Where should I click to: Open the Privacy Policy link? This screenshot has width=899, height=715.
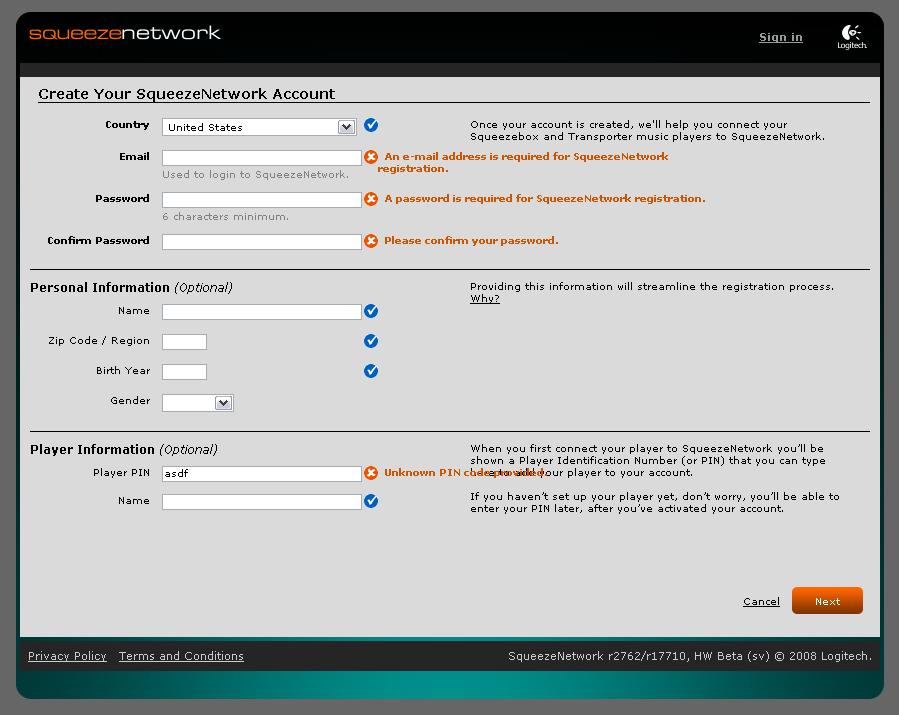67,656
